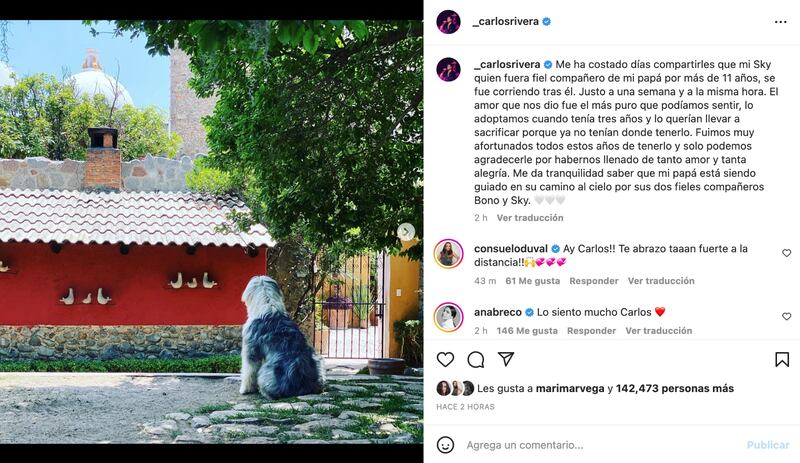View the 146 Me gusta on anabreco's comment
800x463 pixels.
tap(527, 331)
